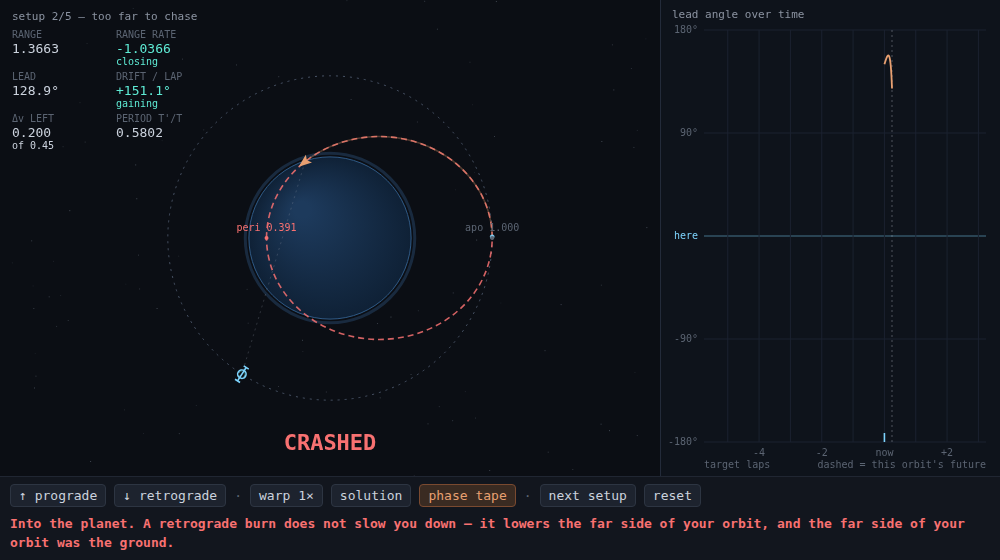Click the orange lead angle curve
This screenshot has height=560, width=1000.
888,71
